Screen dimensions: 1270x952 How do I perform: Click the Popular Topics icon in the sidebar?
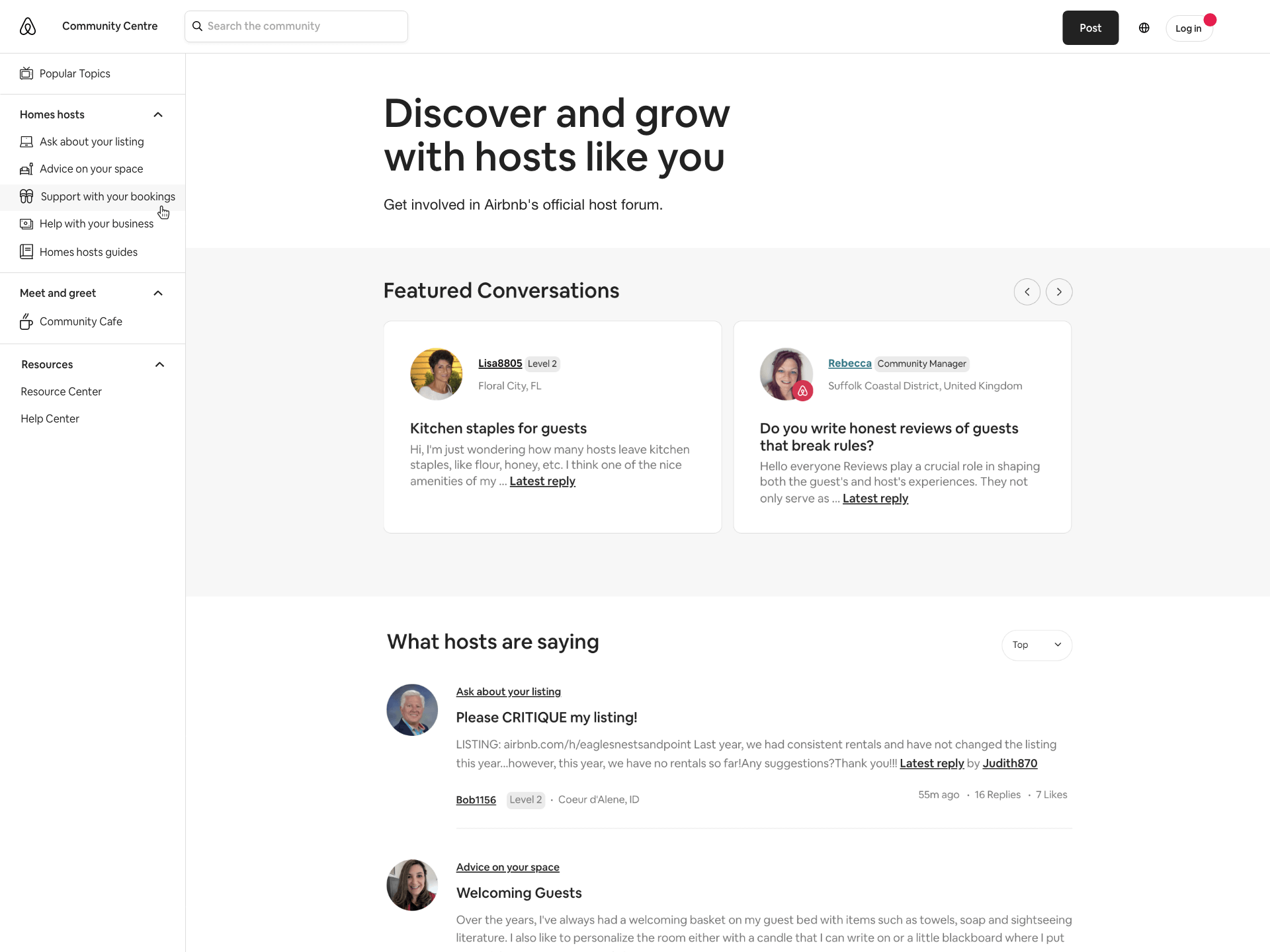pos(26,73)
